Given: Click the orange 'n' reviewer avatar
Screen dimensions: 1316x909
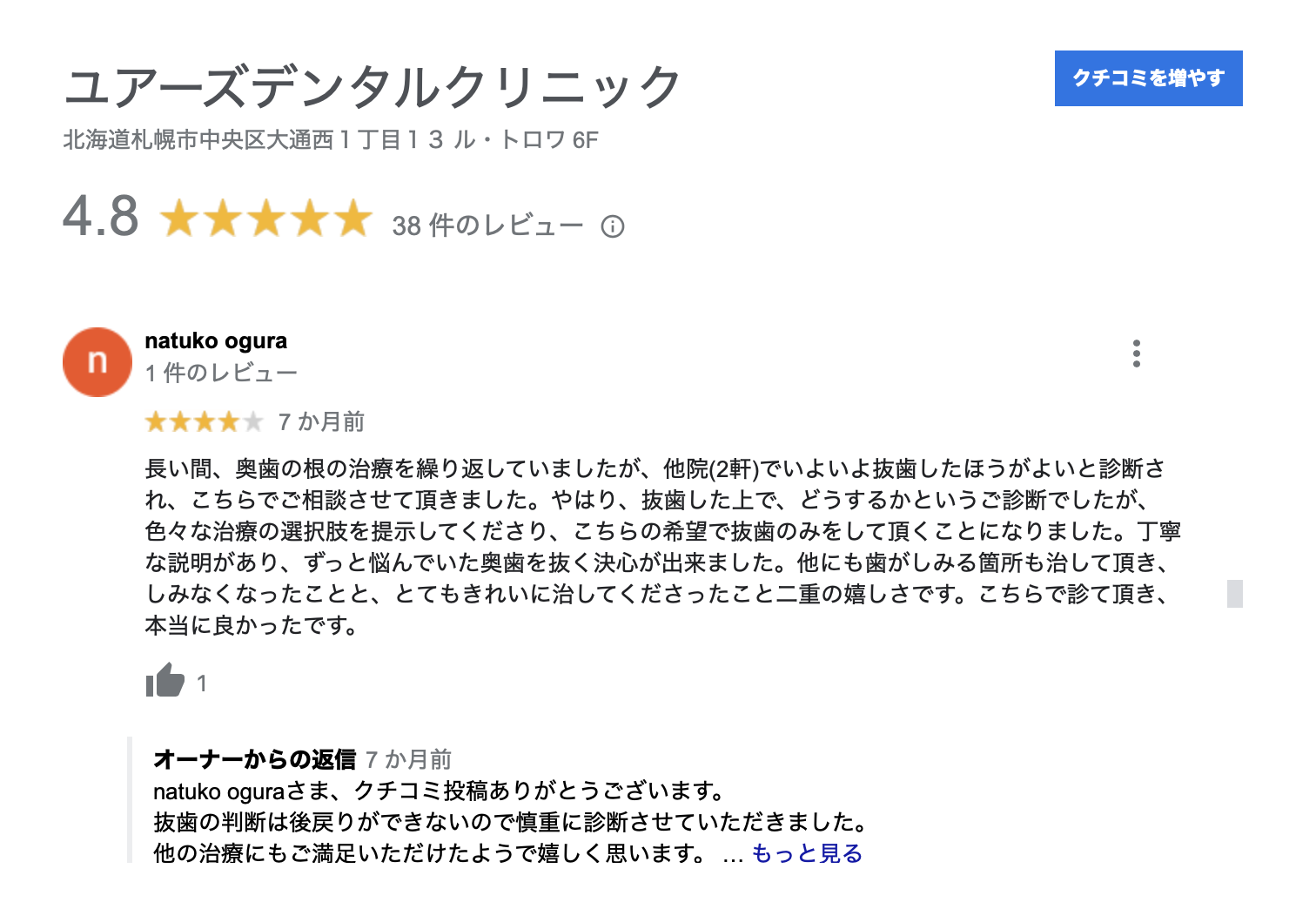Looking at the screenshot, I should click(x=97, y=362).
